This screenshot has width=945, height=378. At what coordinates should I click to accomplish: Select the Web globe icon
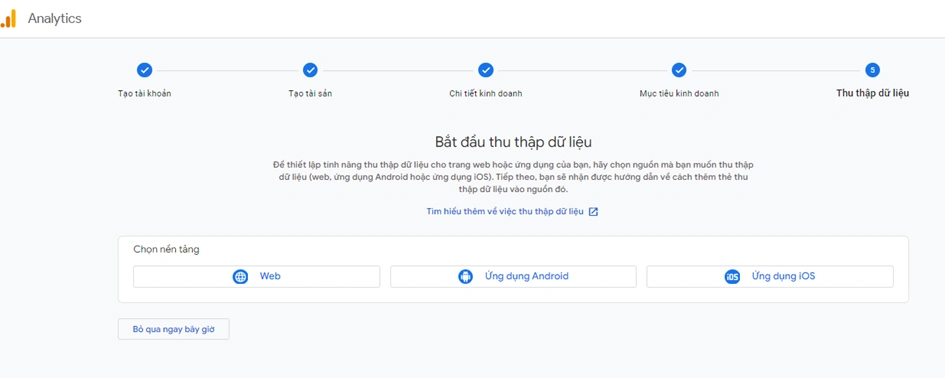240,277
